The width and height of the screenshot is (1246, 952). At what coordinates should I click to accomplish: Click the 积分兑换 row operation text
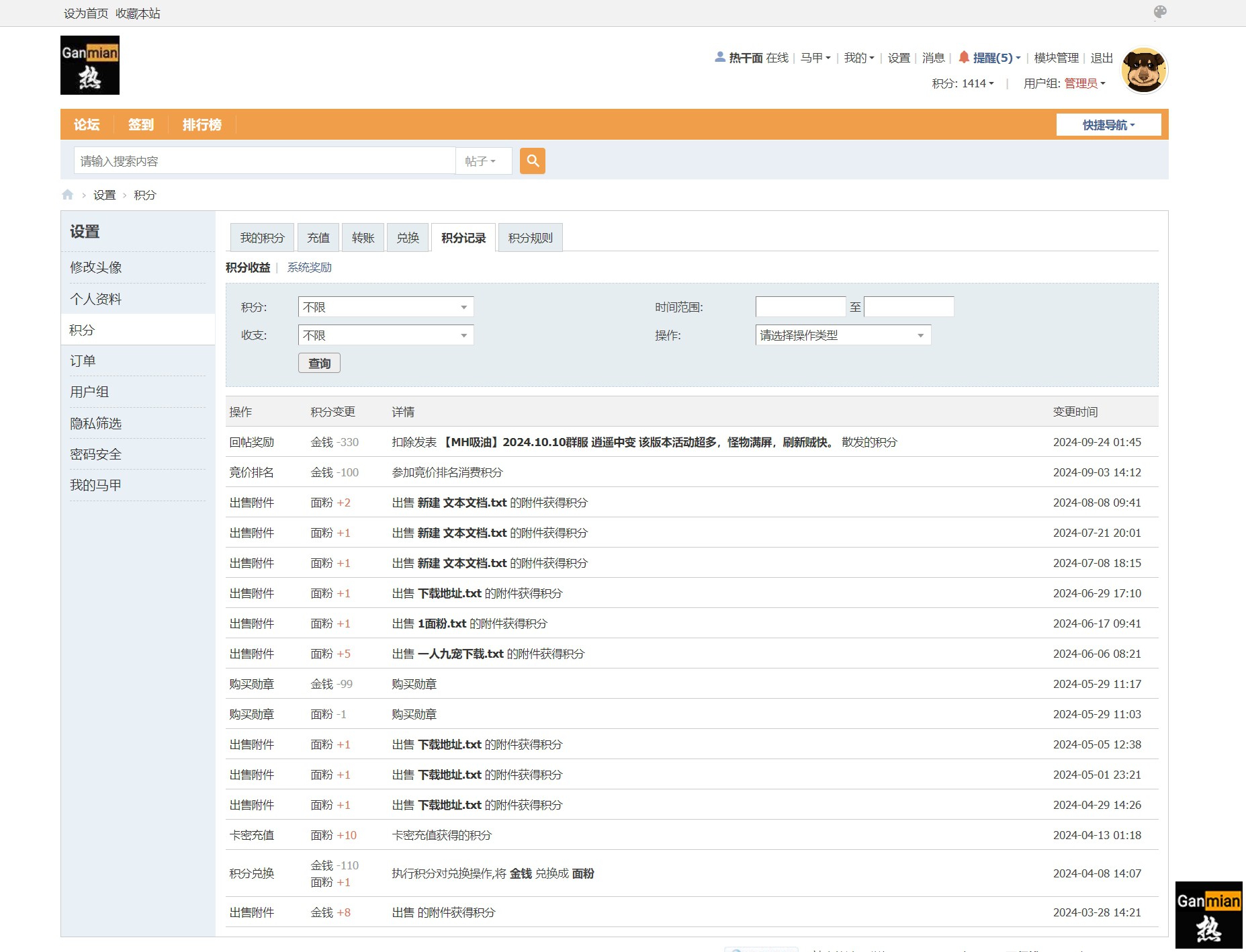[x=252, y=873]
